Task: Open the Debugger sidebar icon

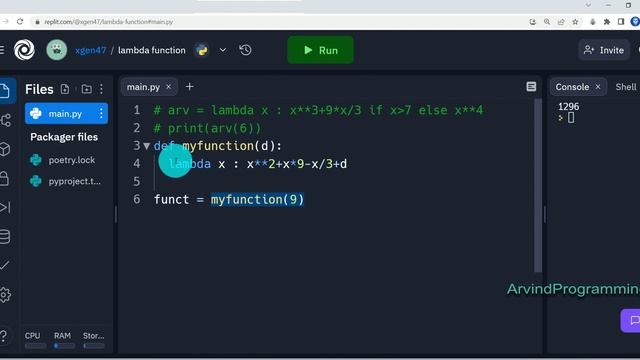Action: point(5,207)
